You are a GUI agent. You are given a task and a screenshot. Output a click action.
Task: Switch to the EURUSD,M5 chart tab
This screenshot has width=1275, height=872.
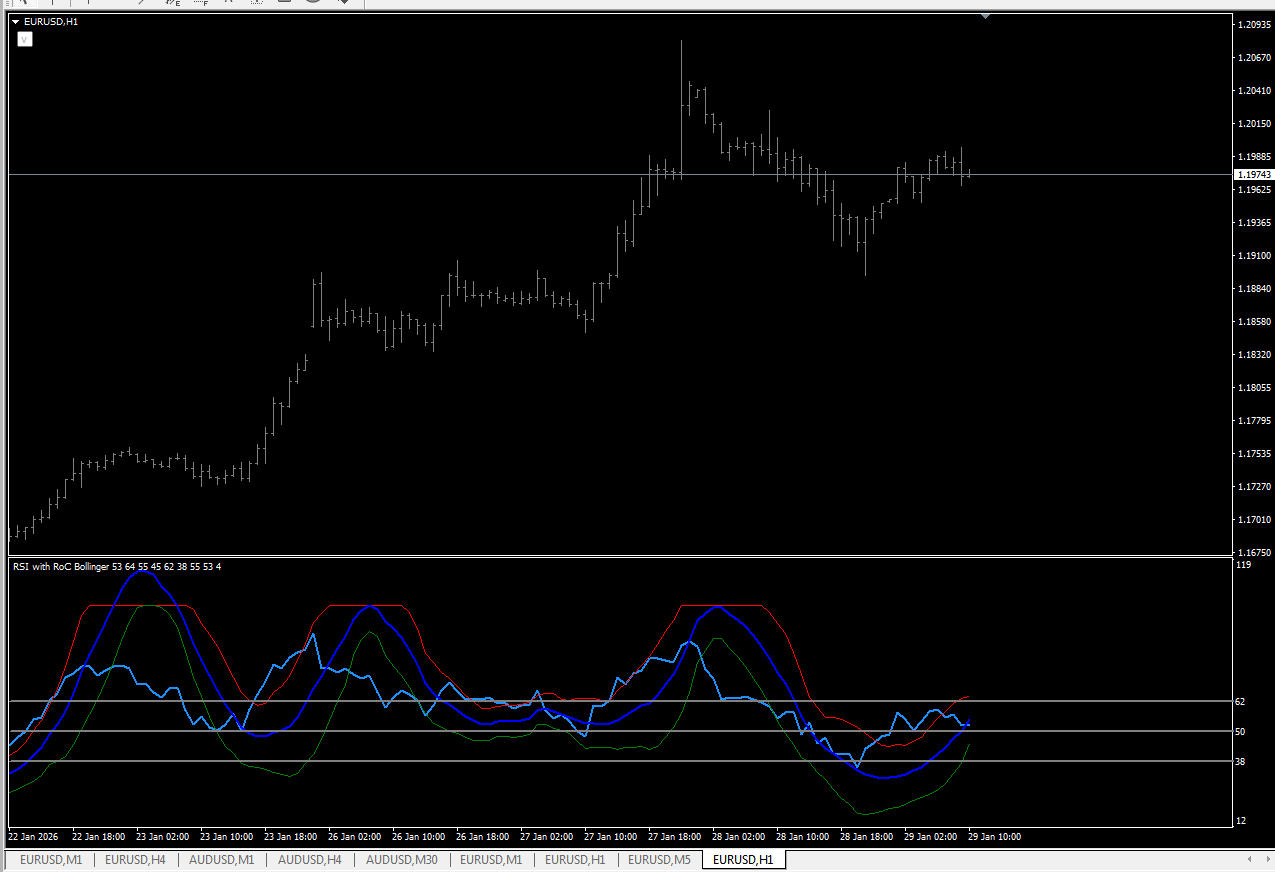tap(659, 859)
